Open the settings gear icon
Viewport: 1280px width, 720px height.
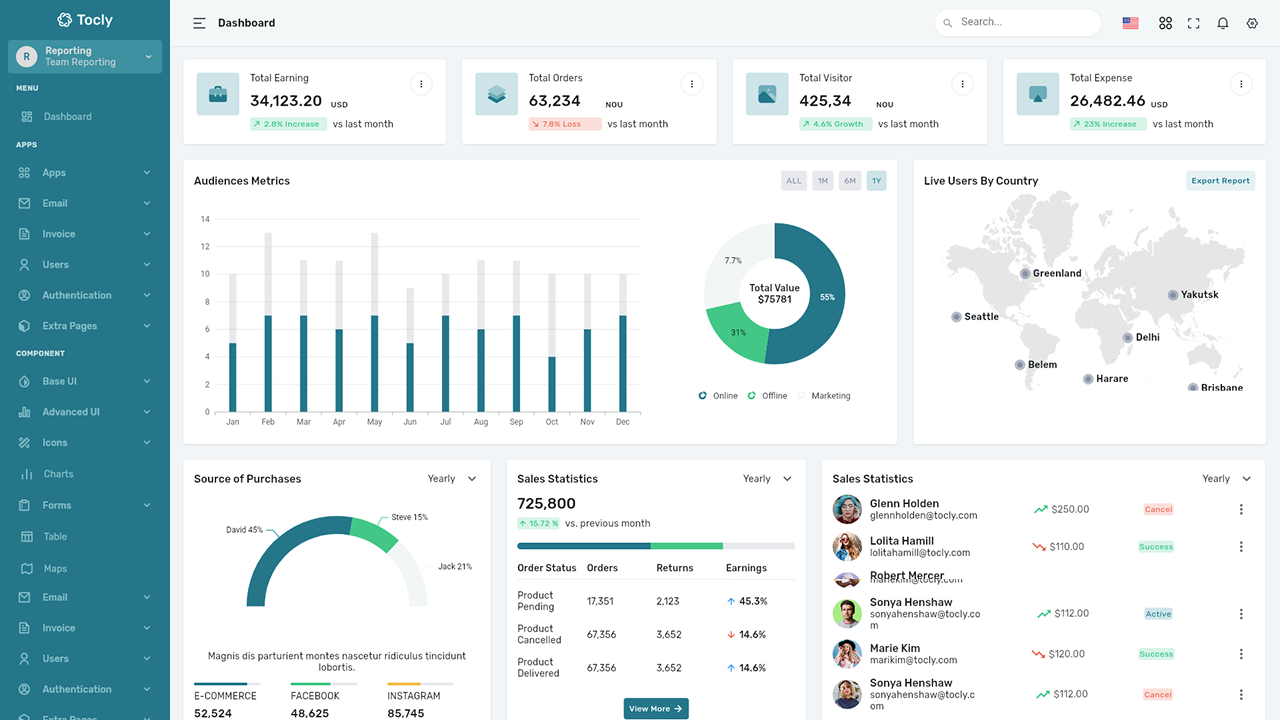pyautogui.click(x=1252, y=22)
